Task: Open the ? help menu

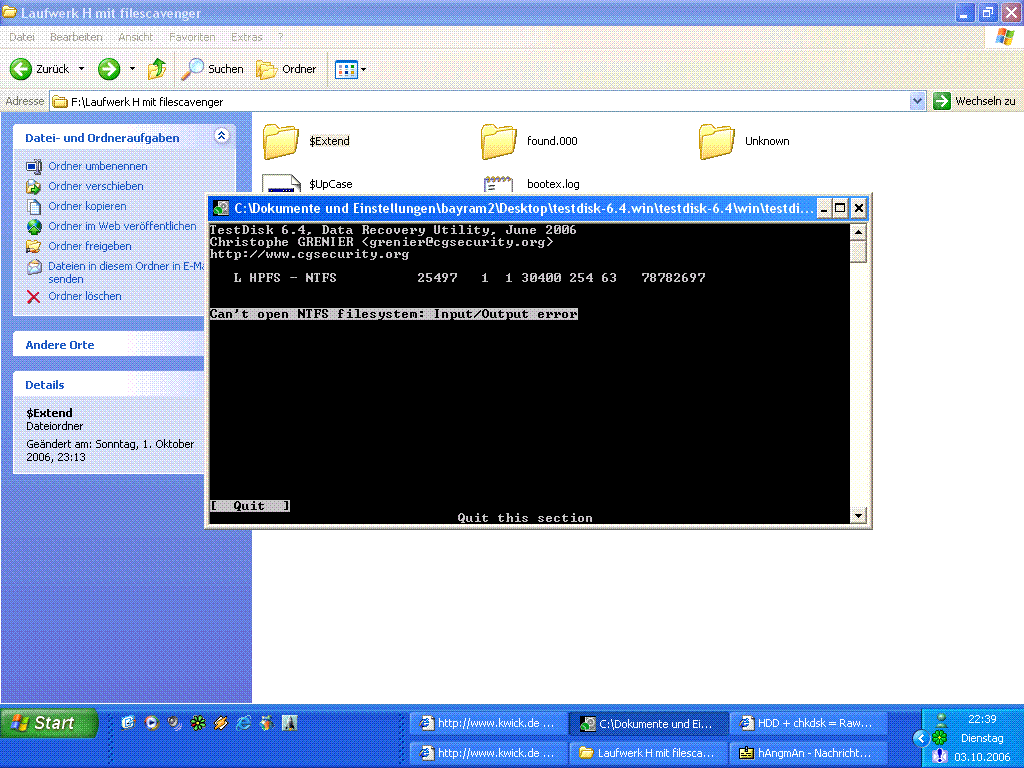Action: [x=281, y=37]
